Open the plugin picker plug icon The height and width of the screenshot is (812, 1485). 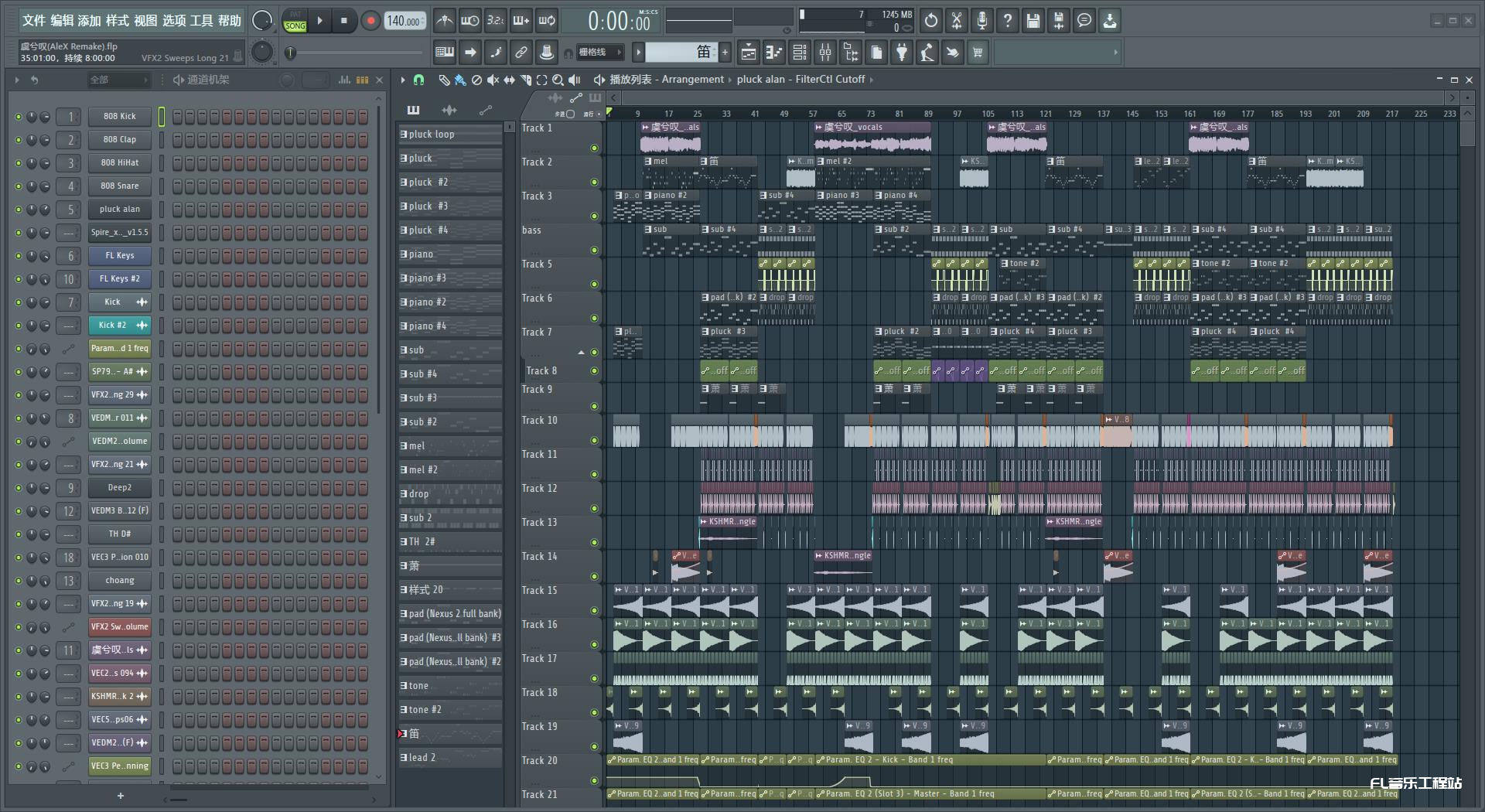(x=902, y=53)
